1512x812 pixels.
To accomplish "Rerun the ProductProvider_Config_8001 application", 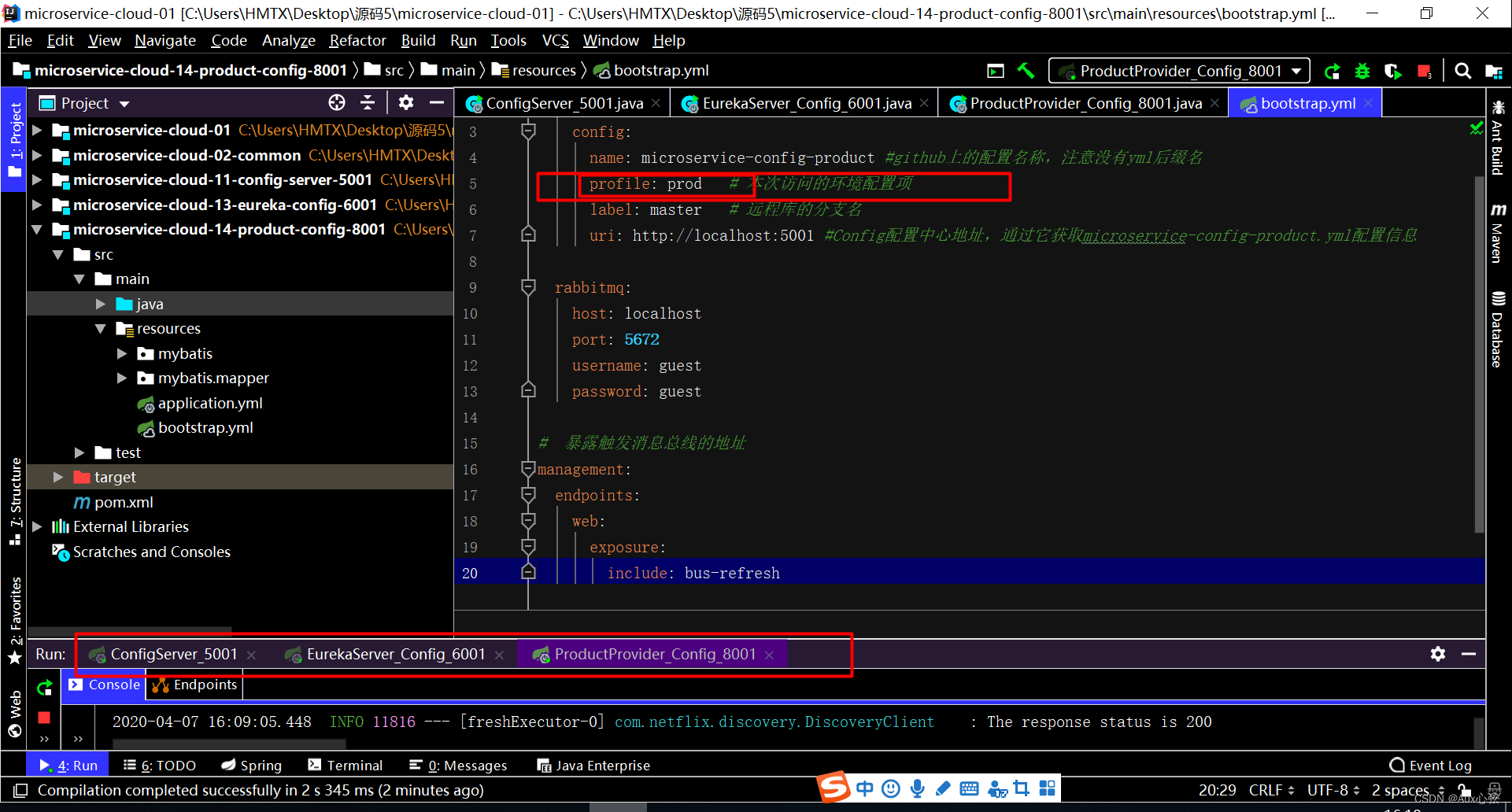I will [1333, 71].
